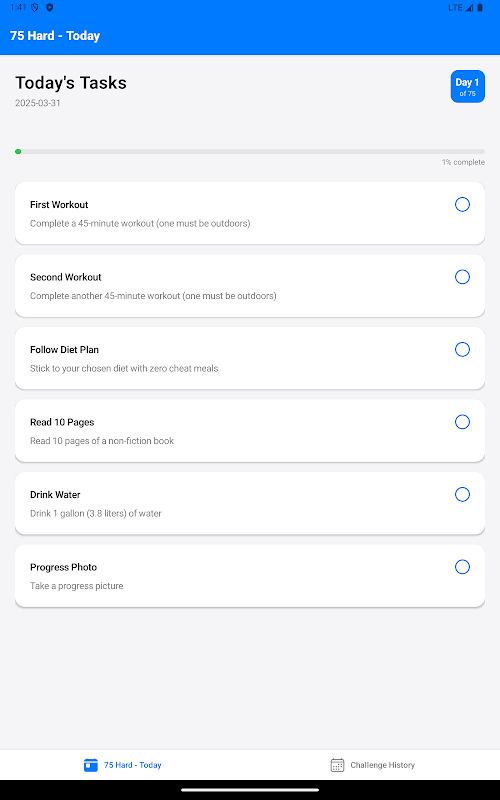Viewport: 500px width, 800px height.
Task: Toggle the Read 10 Pages completion circle
Action: click(x=462, y=422)
